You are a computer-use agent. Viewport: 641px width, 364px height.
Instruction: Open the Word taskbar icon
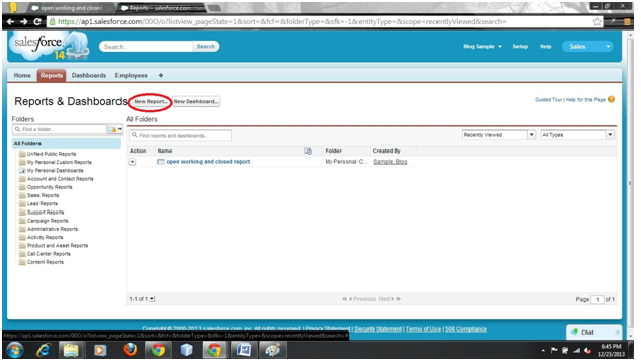(243, 351)
